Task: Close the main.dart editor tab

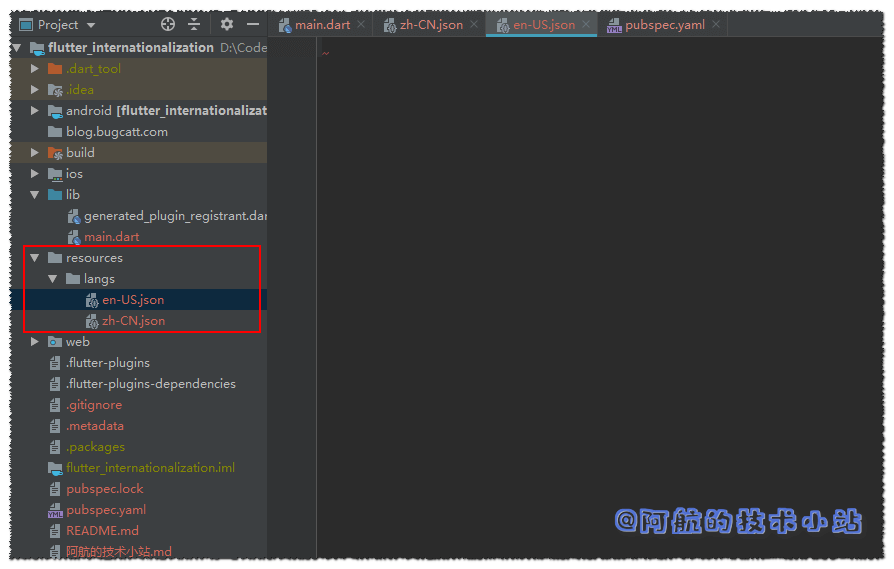Action: [362, 25]
